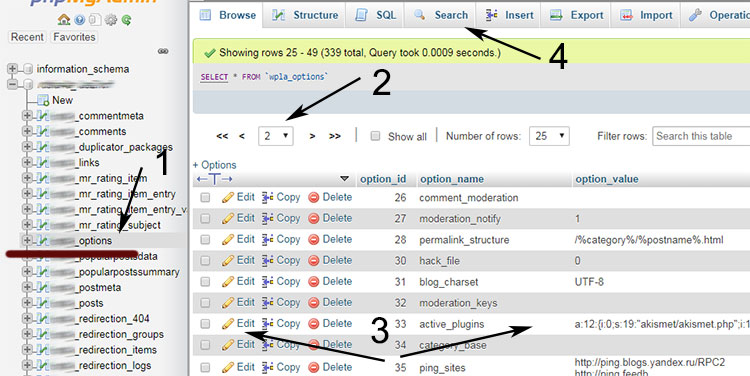Image resolution: width=750 pixels, height=376 pixels.
Task: Toggle the Show all checkbox
Action: 375,136
